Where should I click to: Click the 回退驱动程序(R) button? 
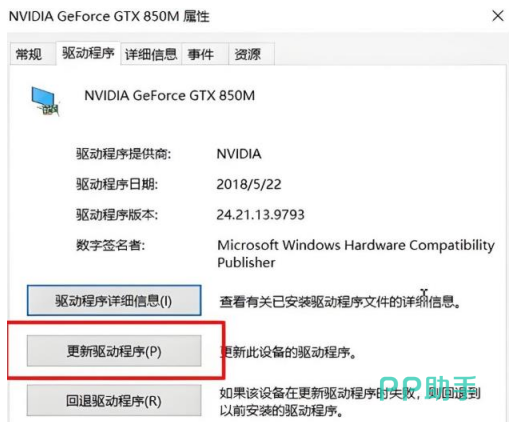(114, 401)
